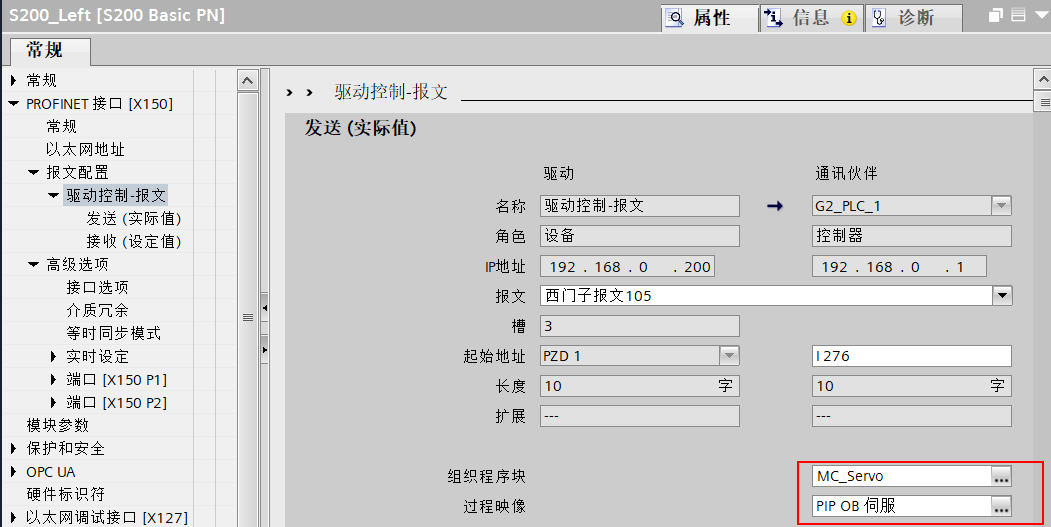Click the properties magnifier icon in 属性 tab
Image resolution: width=1051 pixels, height=527 pixels.
(x=676, y=18)
